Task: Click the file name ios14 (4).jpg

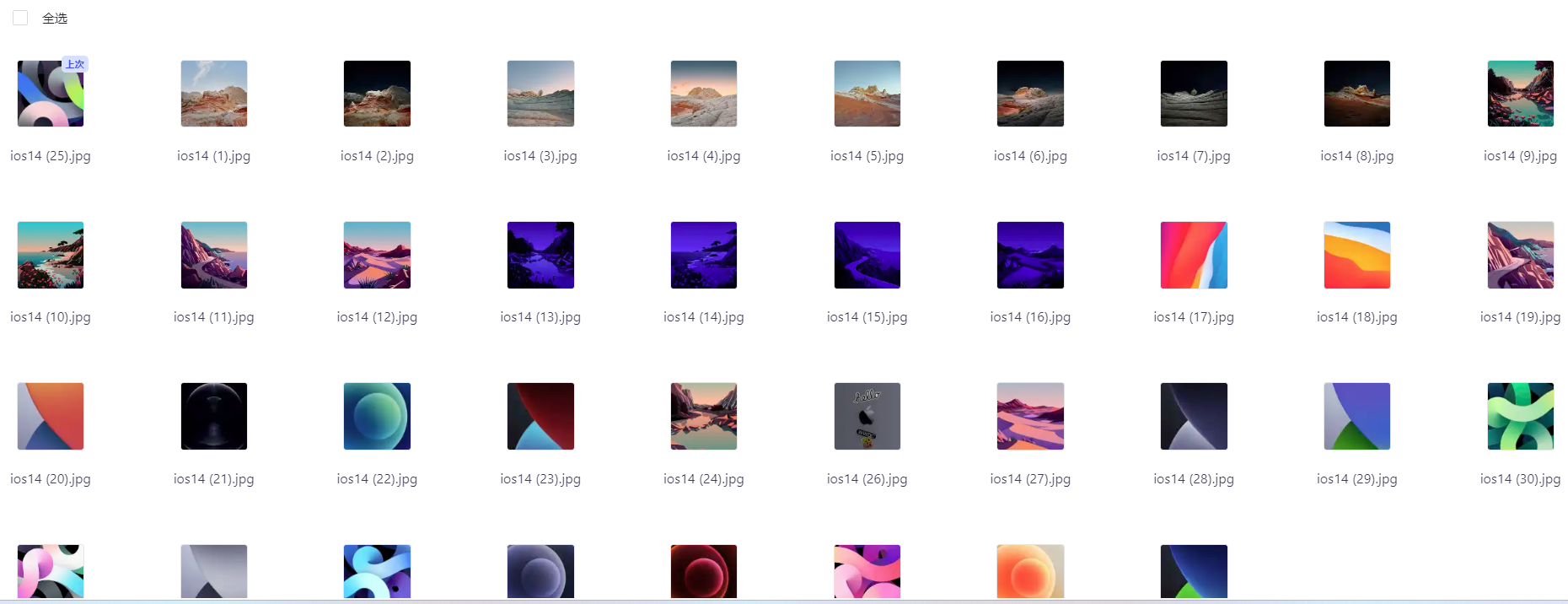Action: pyautogui.click(x=704, y=156)
